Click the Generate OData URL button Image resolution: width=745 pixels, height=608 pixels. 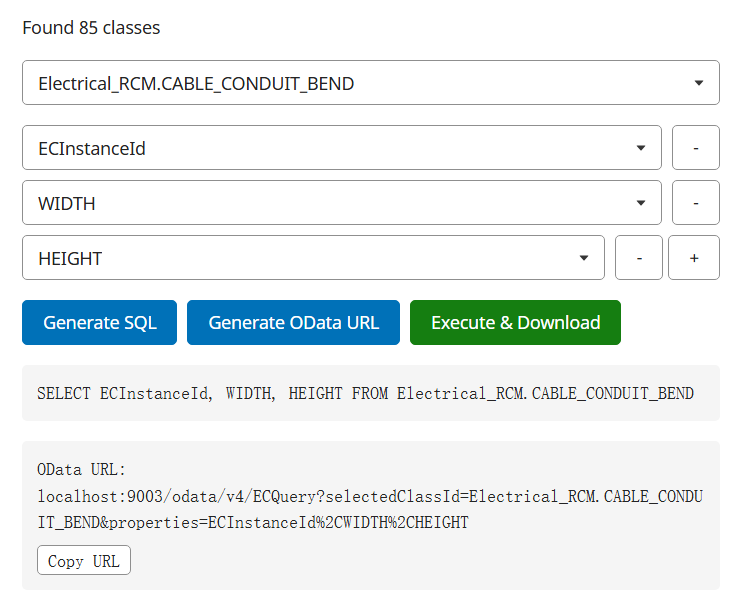(293, 323)
